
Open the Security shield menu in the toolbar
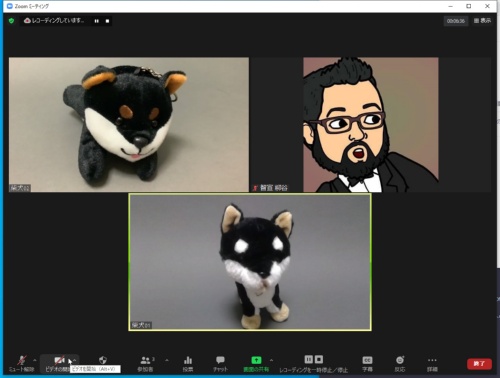click(x=103, y=360)
